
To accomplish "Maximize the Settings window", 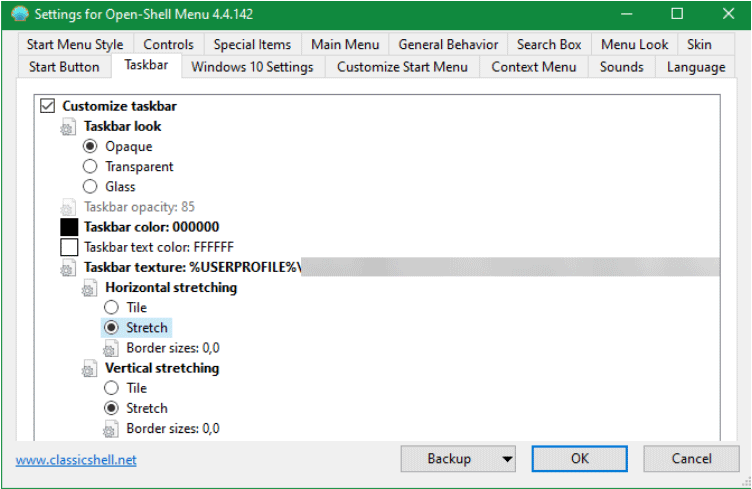I will click(677, 13).
